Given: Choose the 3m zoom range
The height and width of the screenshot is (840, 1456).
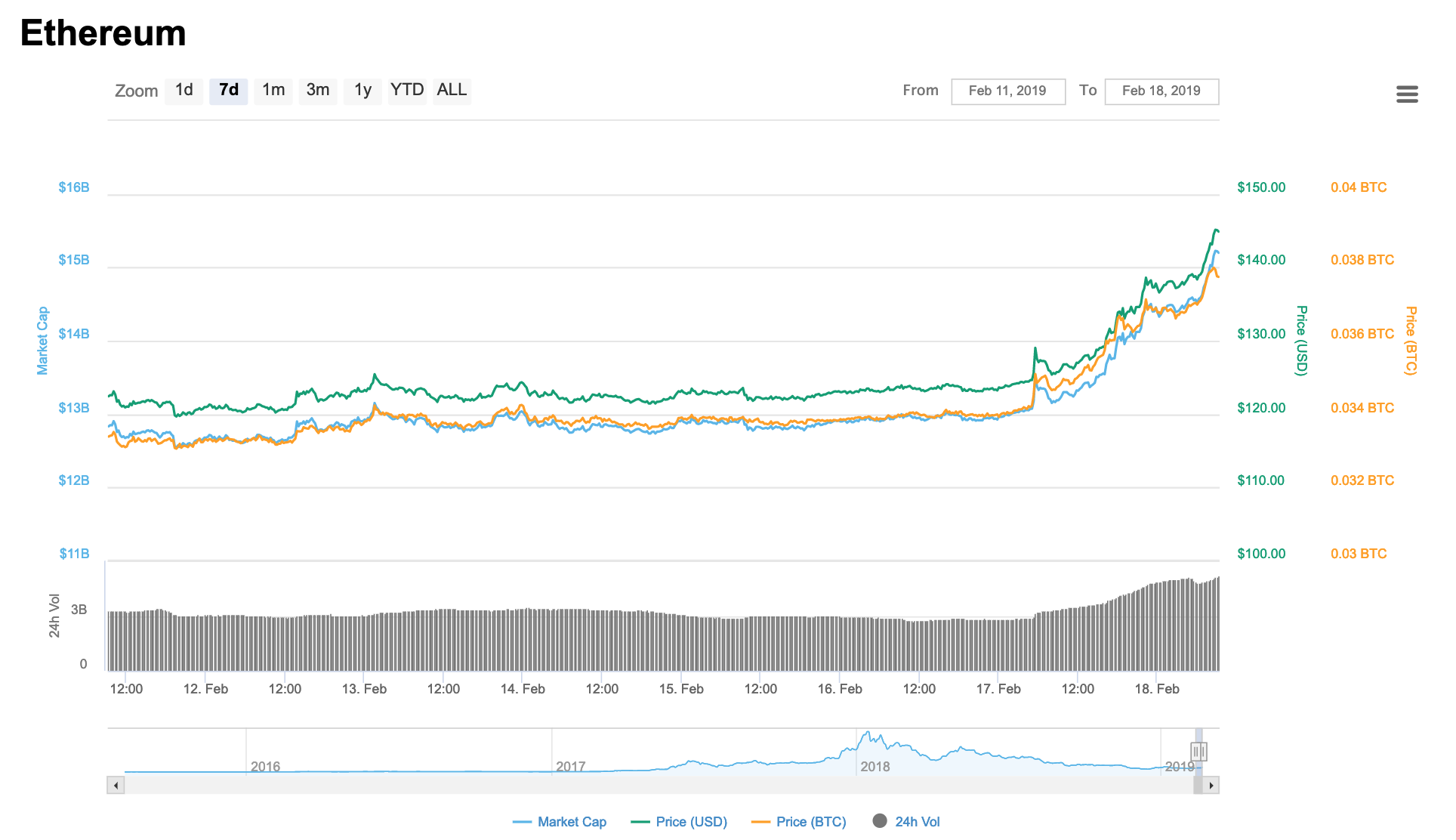Looking at the screenshot, I should (318, 91).
